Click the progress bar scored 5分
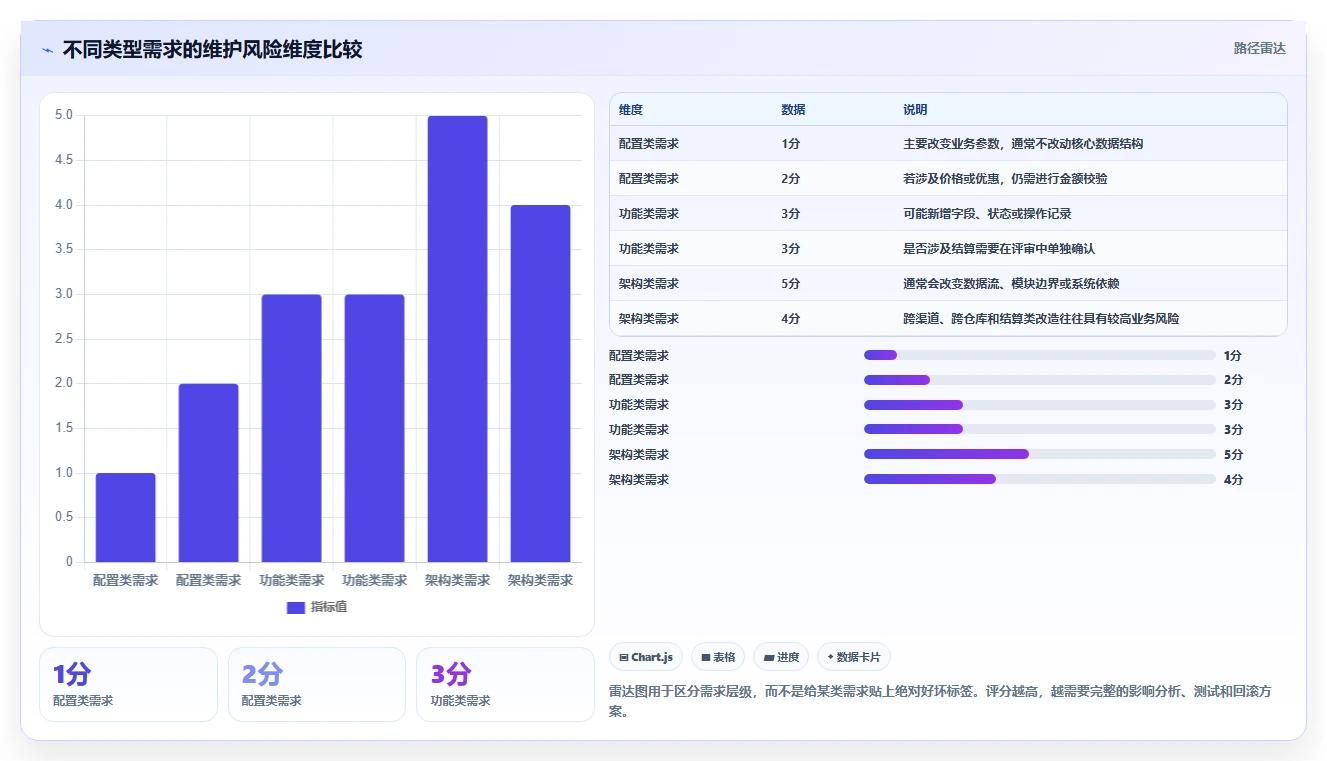 pos(1040,454)
